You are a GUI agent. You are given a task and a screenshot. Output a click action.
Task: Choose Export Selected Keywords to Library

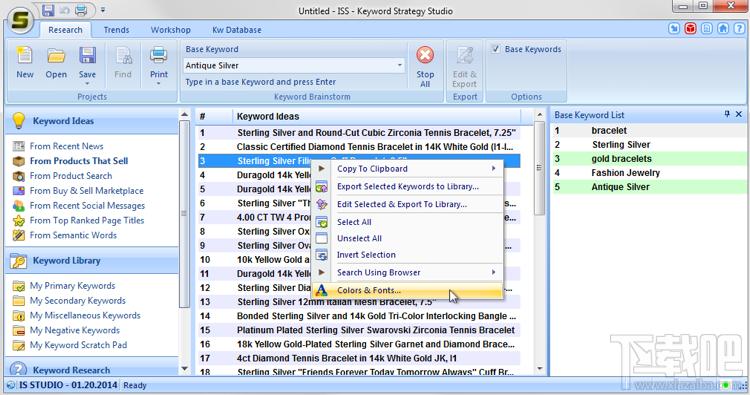click(408, 187)
